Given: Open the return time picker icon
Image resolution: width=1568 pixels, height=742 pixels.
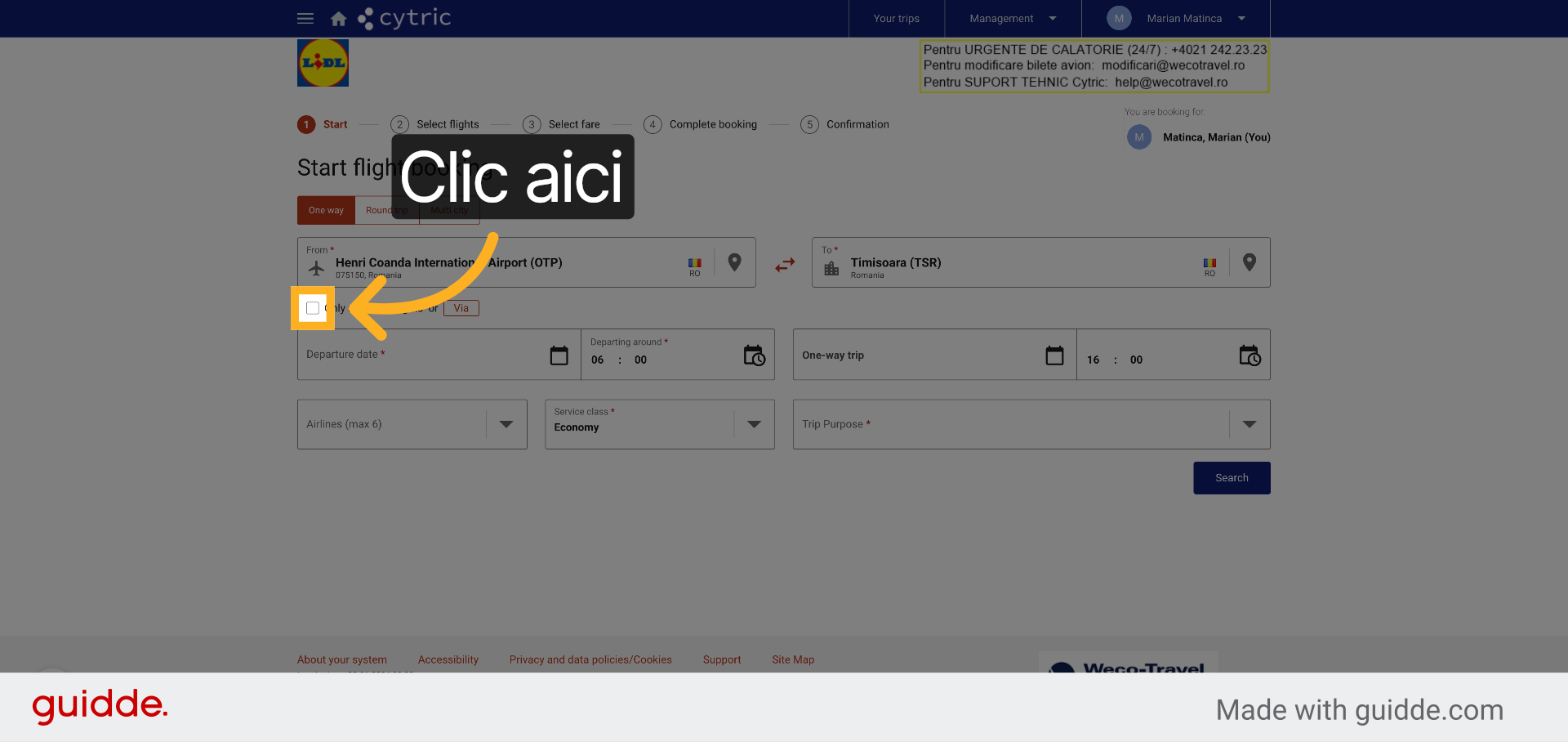Looking at the screenshot, I should coord(1250,355).
